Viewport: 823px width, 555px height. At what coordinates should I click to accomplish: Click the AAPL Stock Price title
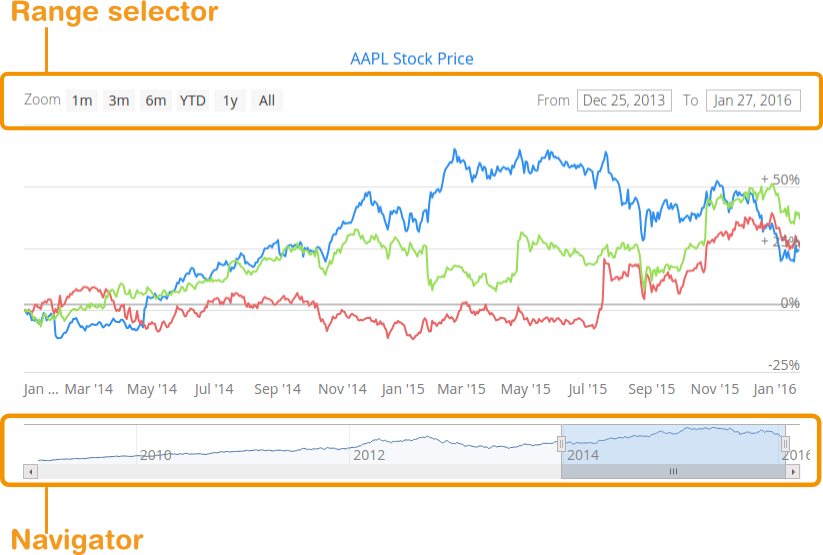[411, 58]
